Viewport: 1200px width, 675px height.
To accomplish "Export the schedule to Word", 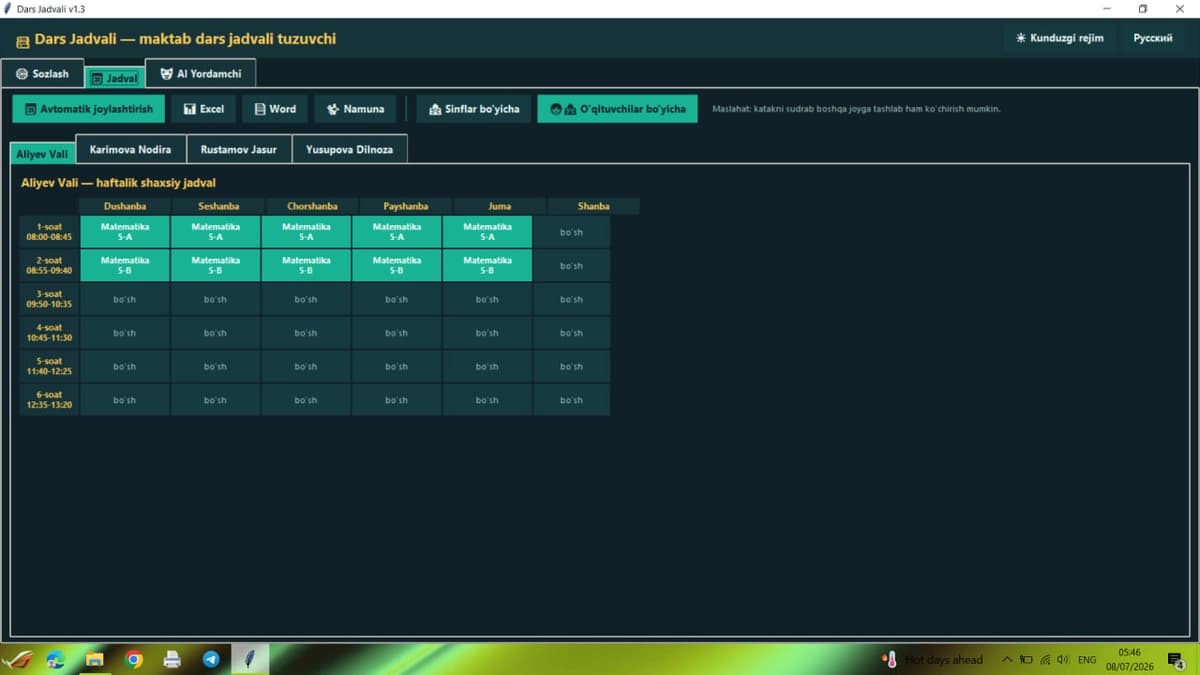I will point(275,109).
